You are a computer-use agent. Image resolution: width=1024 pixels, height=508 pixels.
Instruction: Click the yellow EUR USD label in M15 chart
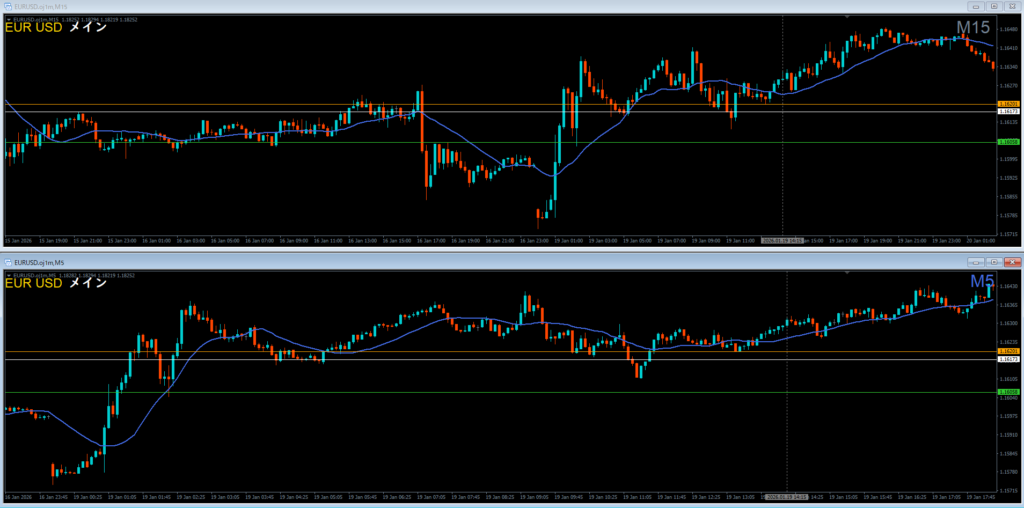tap(34, 28)
